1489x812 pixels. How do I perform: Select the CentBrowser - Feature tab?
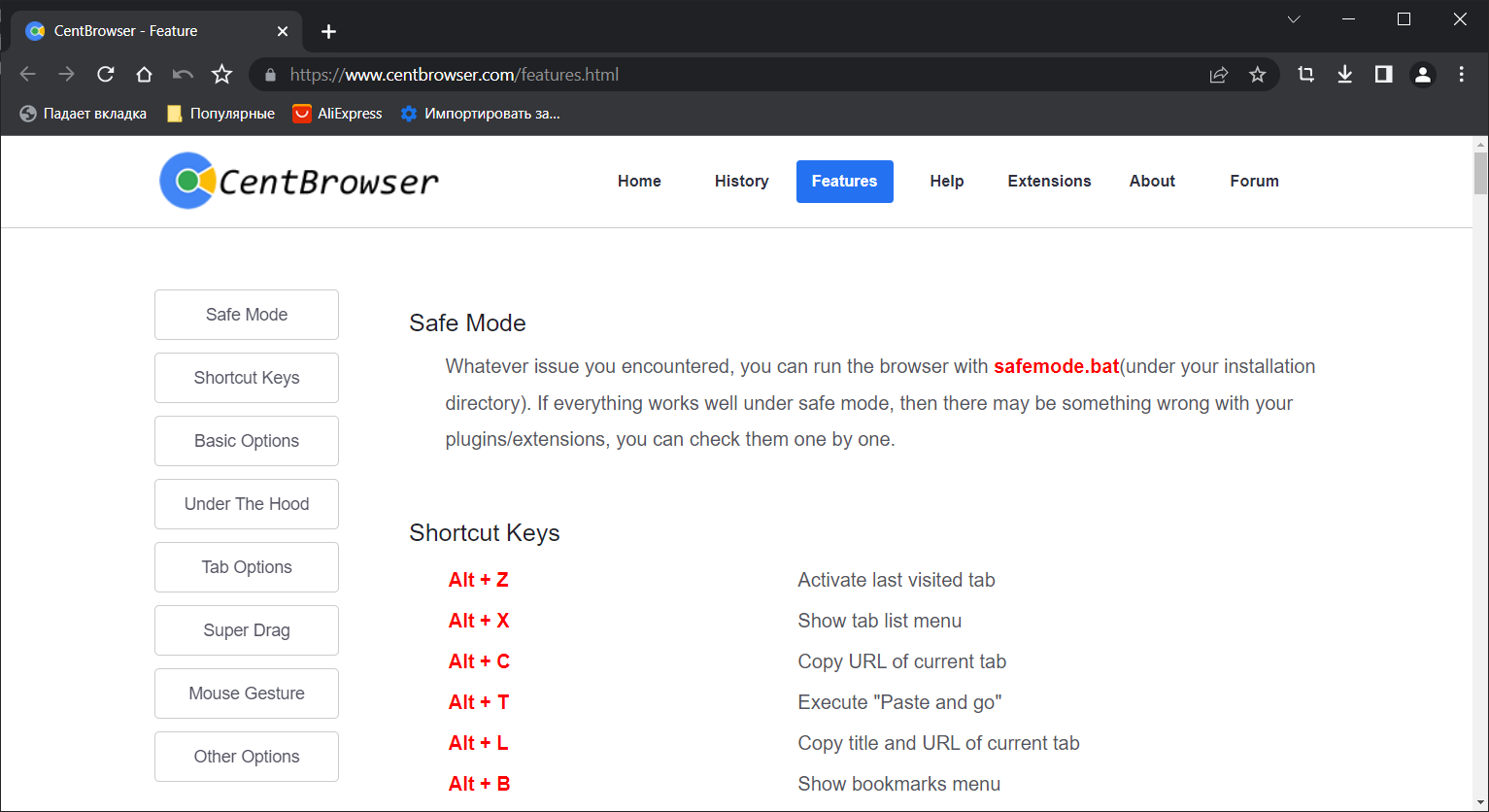155,31
